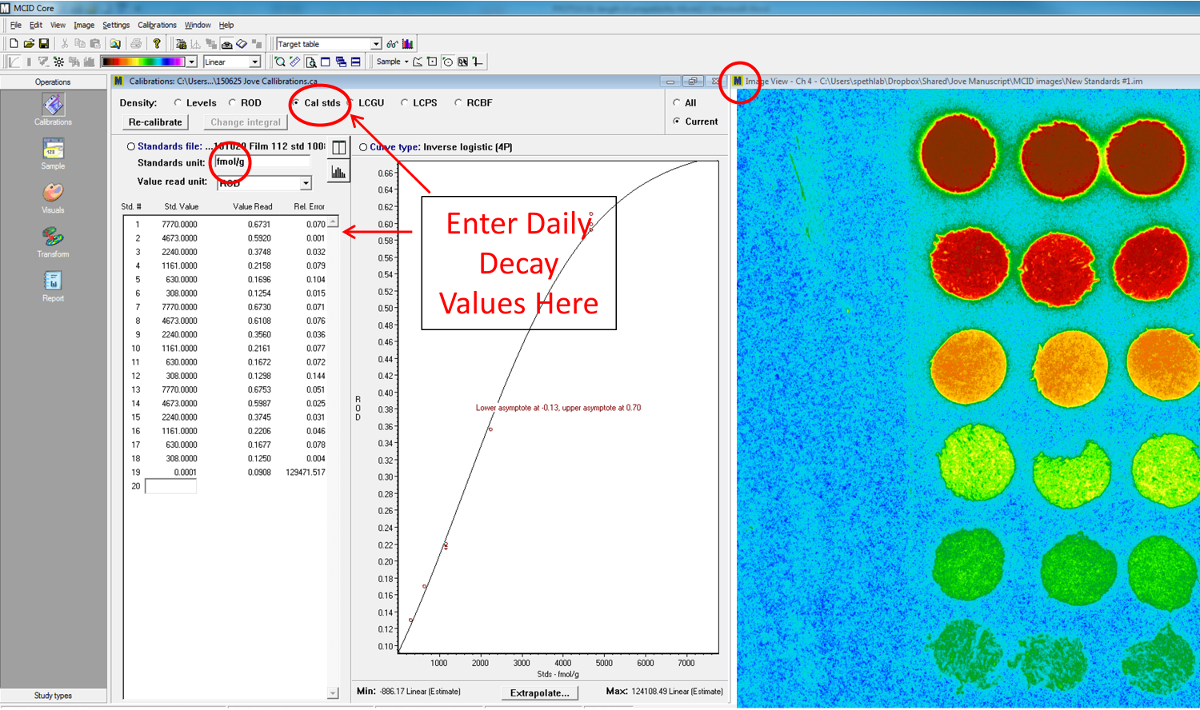Click the Save floppy disk icon

click(x=44, y=44)
